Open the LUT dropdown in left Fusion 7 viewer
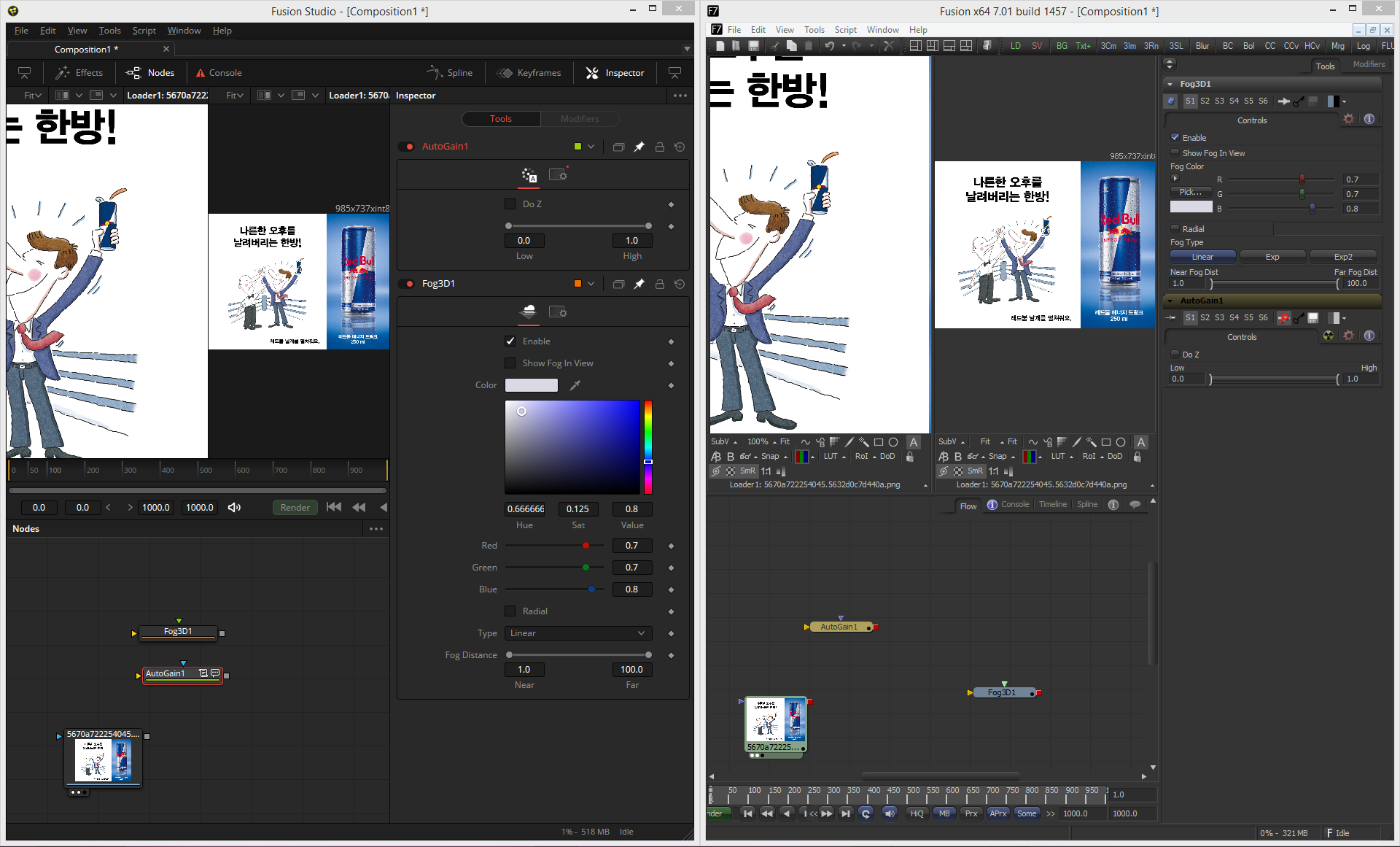 coord(835,457)
